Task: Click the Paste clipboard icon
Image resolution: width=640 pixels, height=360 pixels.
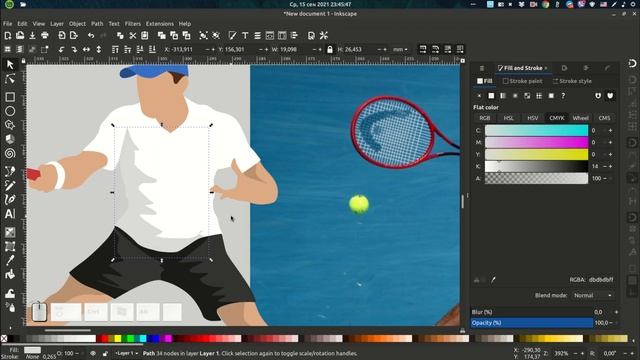Action: click(144, 36)
